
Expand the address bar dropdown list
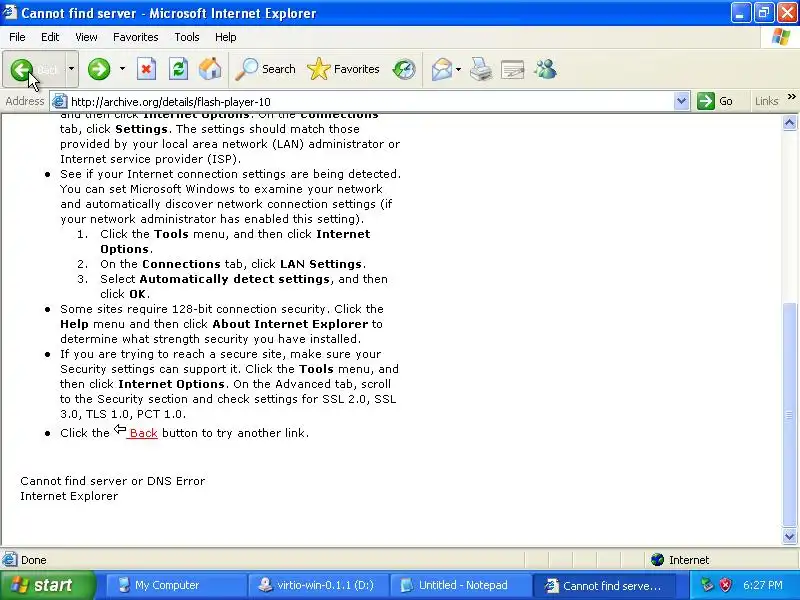(x=681, y=102)
